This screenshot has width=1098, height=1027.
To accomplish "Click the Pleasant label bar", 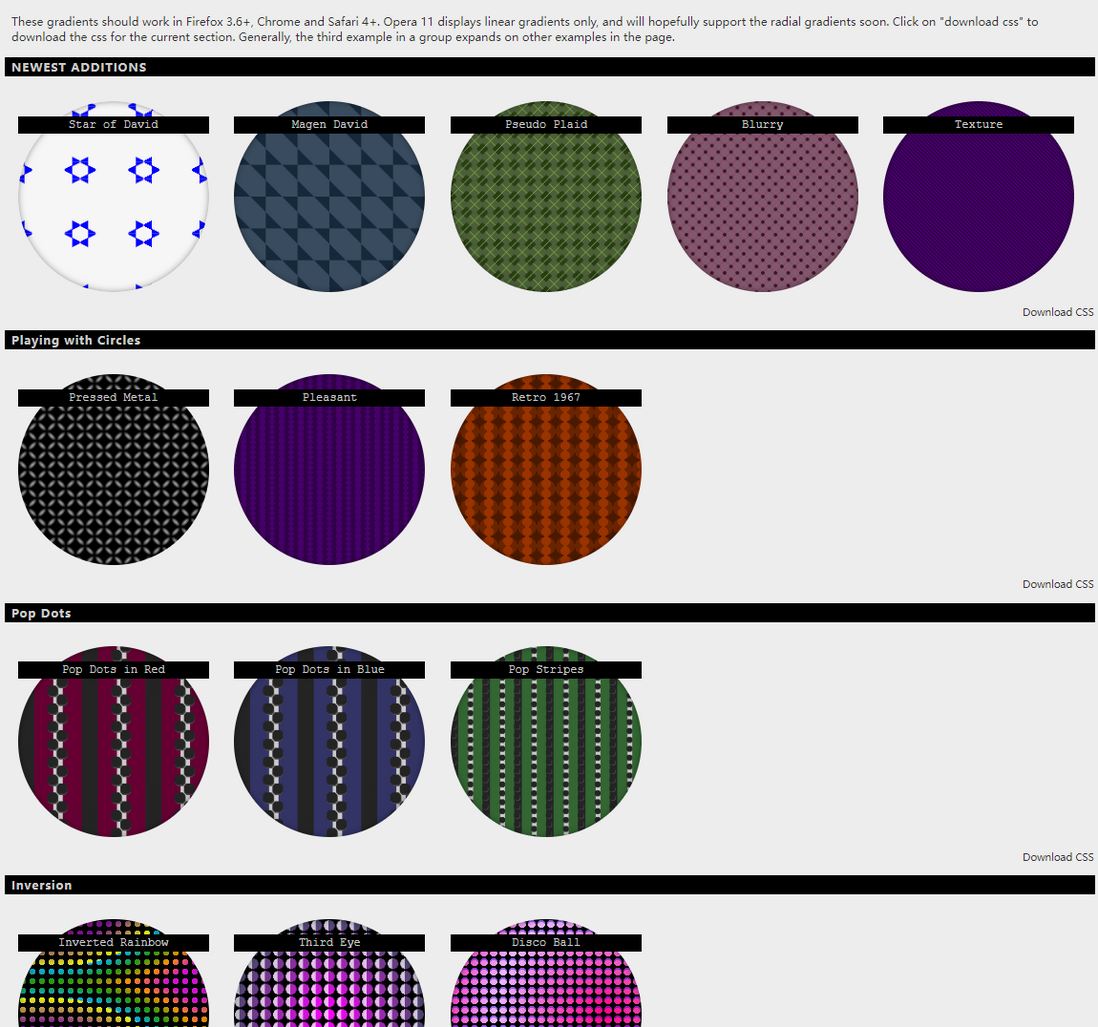I will [x=329, y=398].
